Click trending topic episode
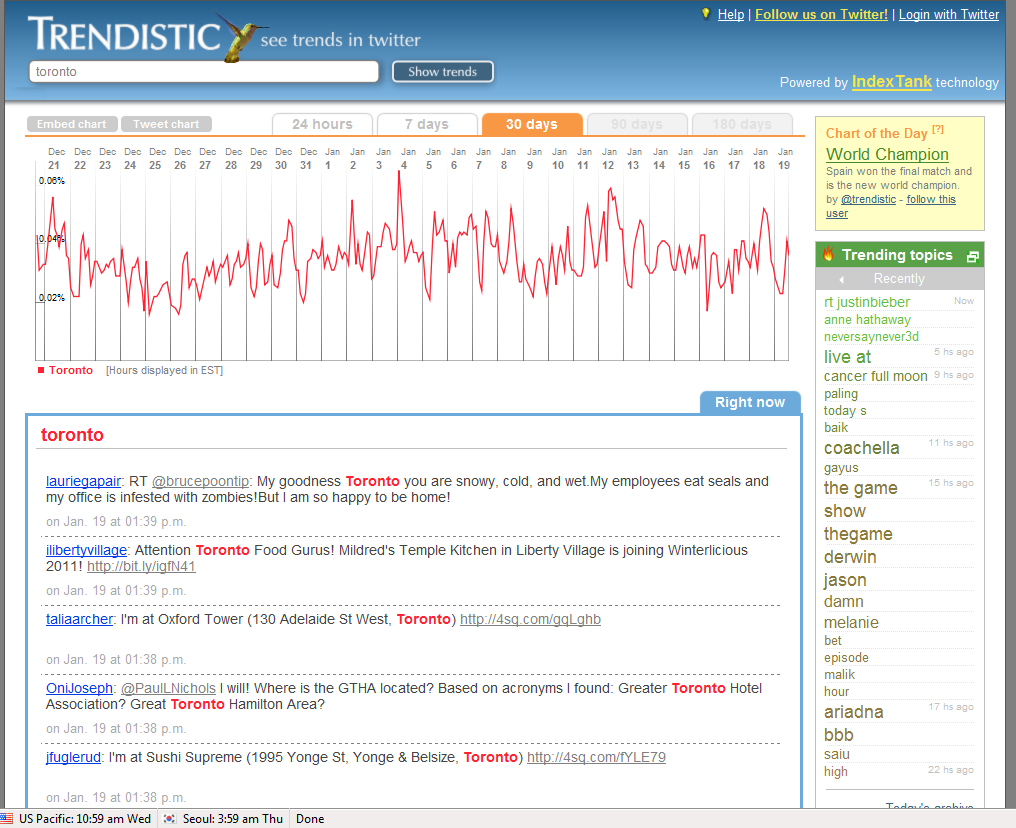The height and width of the screenshot is (828, 1016). click(x=846, y=658)
